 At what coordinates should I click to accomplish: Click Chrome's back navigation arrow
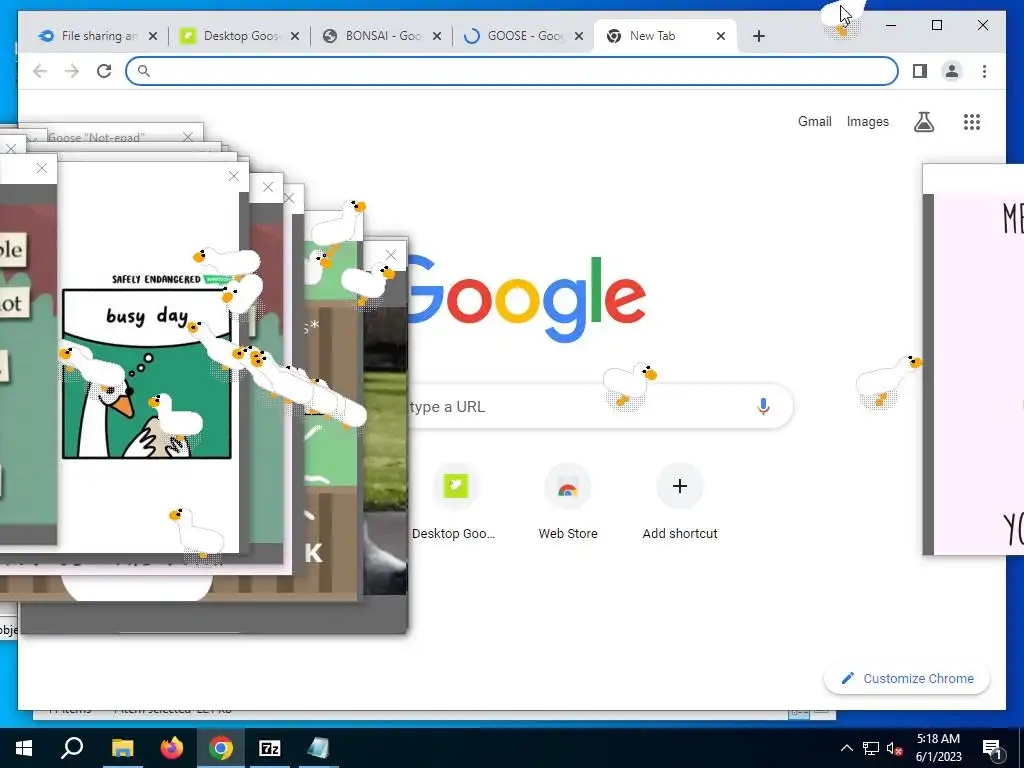[x=40, y=71]
